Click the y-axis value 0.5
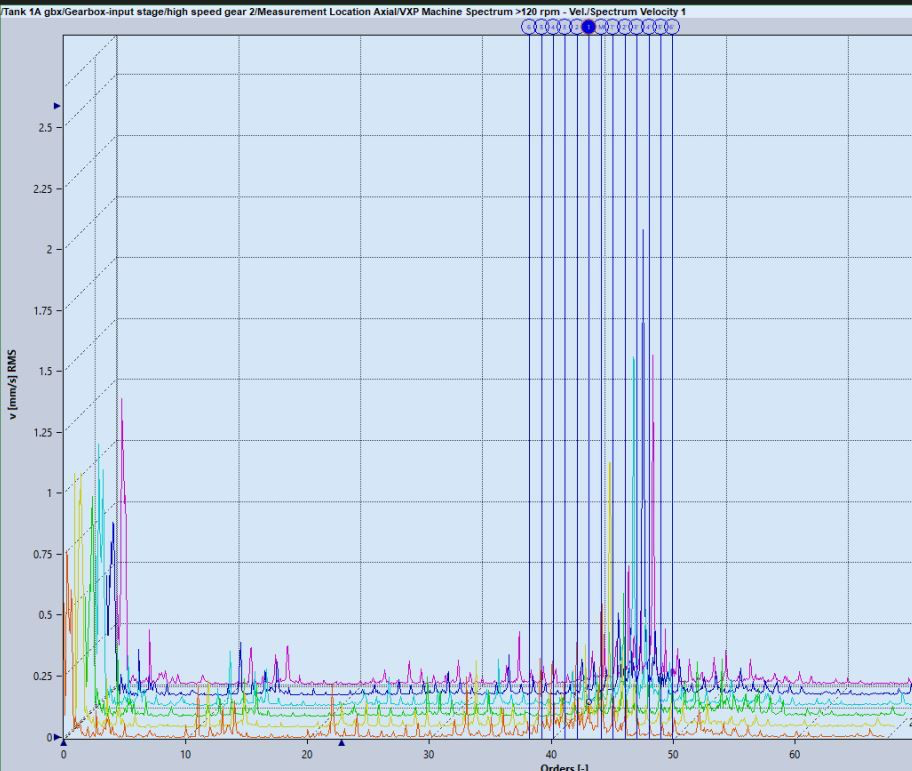Image resolution: width=912 pixels, height=771 pixels. tap(45, 615)
